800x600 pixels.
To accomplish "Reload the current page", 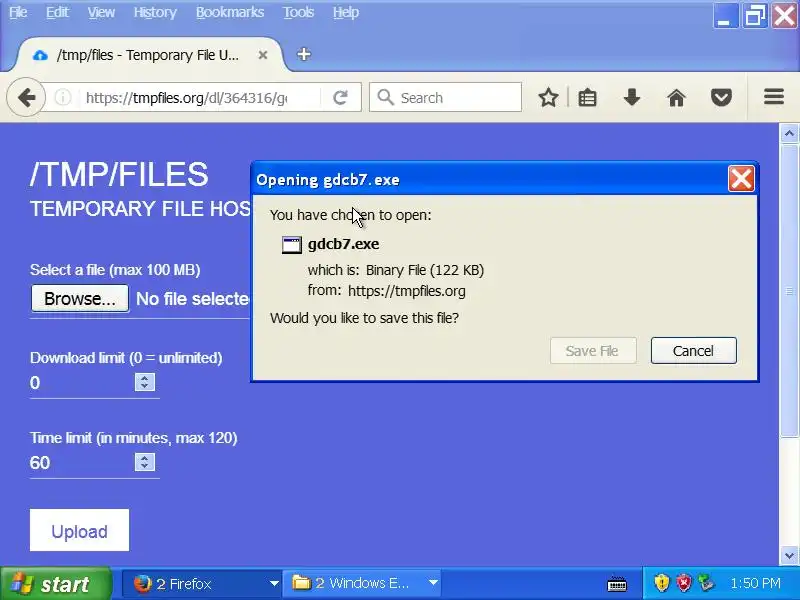I will [340, 97].
